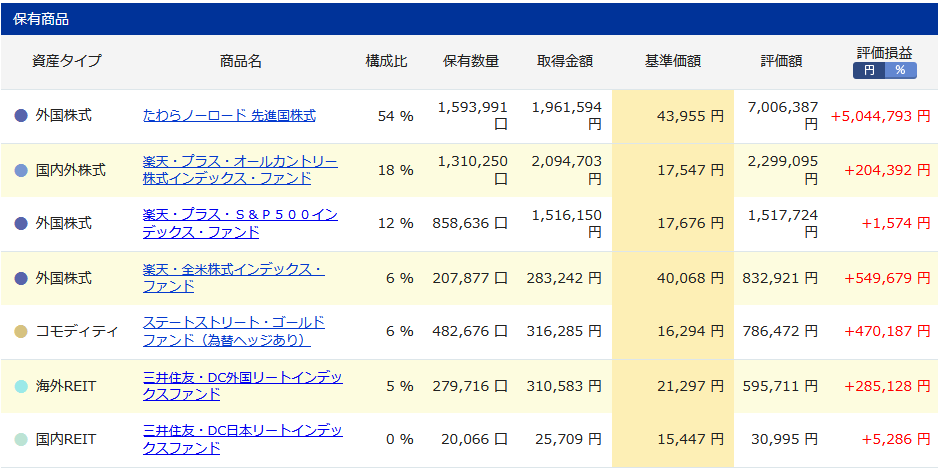Image resolution: width=938 pixels, height=468 pixels.
Task: Click the 資産タイプ column header
Action: pyautogui.click(x=67, y=61)
